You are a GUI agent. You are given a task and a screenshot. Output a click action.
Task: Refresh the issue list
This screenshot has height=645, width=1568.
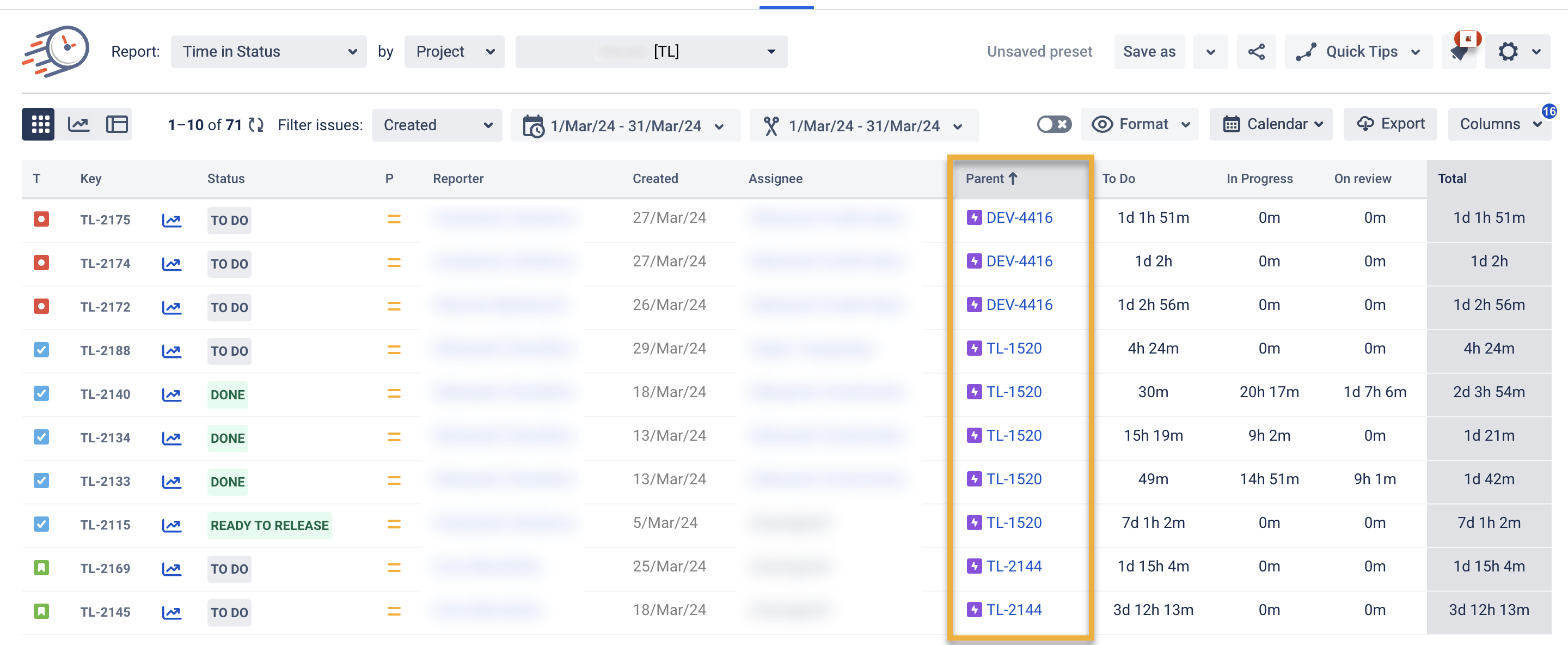point(255,125)
